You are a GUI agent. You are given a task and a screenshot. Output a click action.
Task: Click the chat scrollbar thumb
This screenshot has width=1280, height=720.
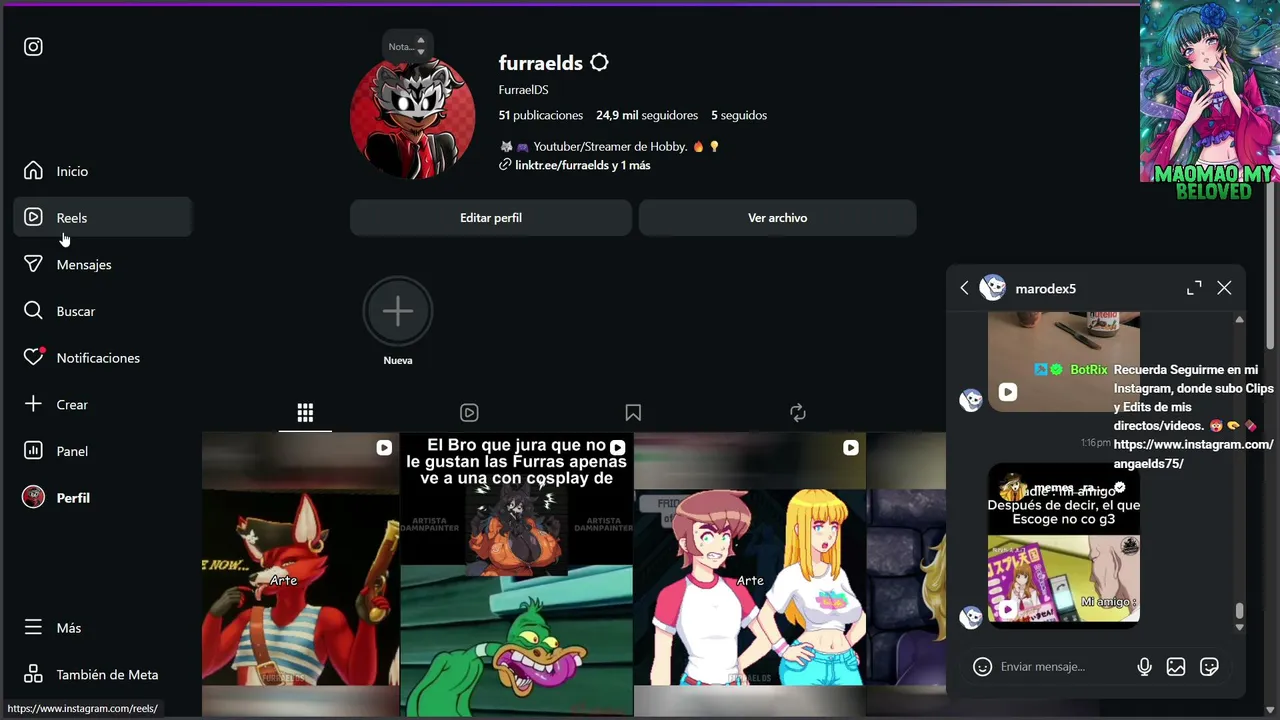1240,611
